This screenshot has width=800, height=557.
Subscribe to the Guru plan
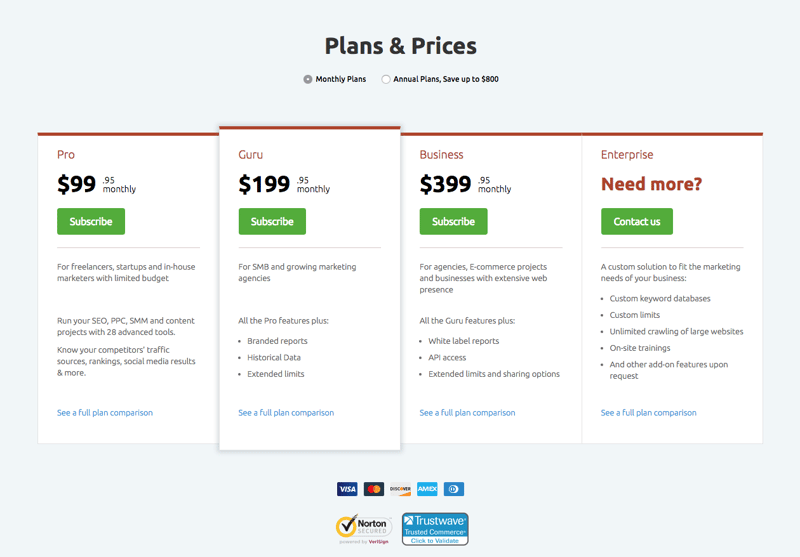point(272,221)
